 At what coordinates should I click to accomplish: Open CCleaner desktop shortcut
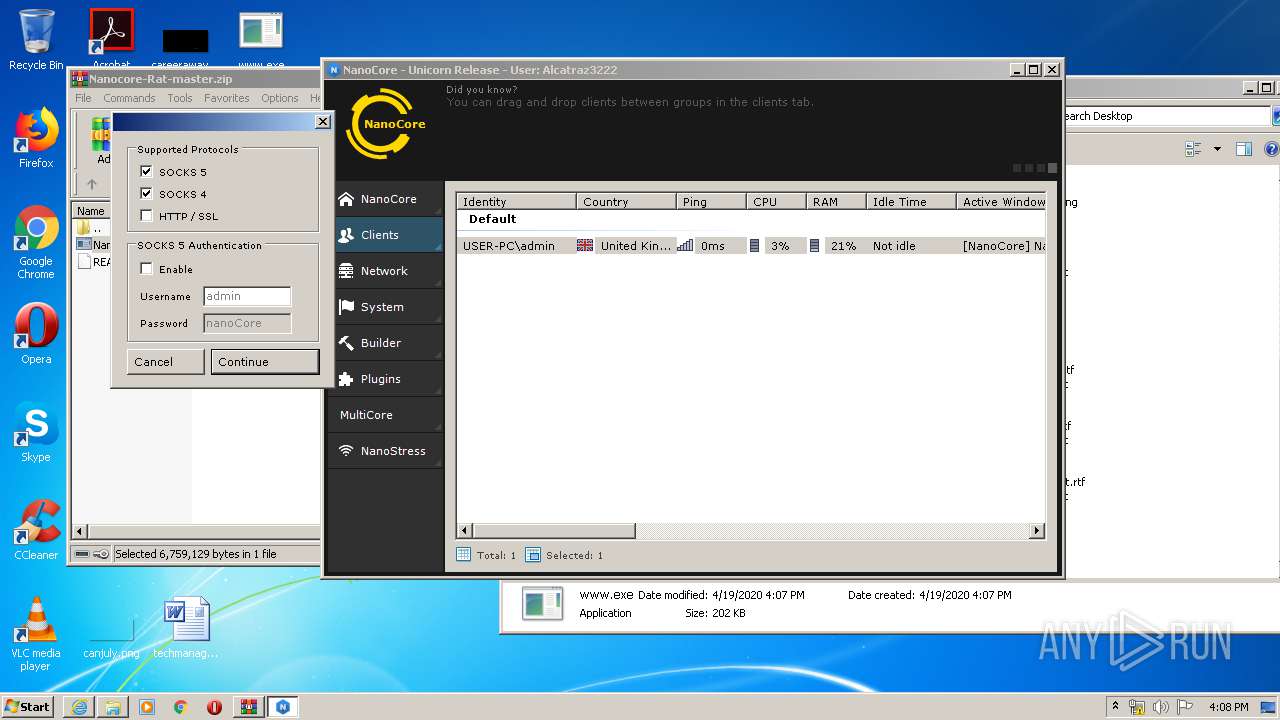click(36, 530)
